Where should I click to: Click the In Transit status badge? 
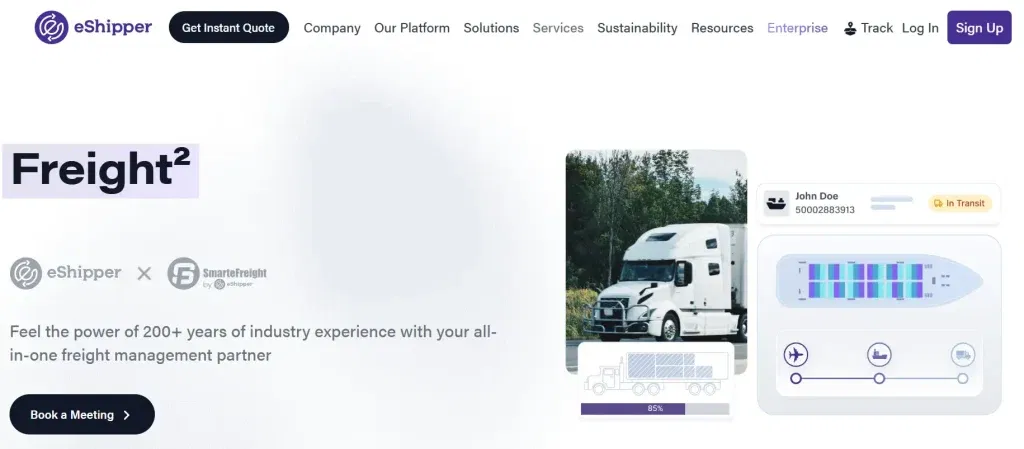click(959, 203)
